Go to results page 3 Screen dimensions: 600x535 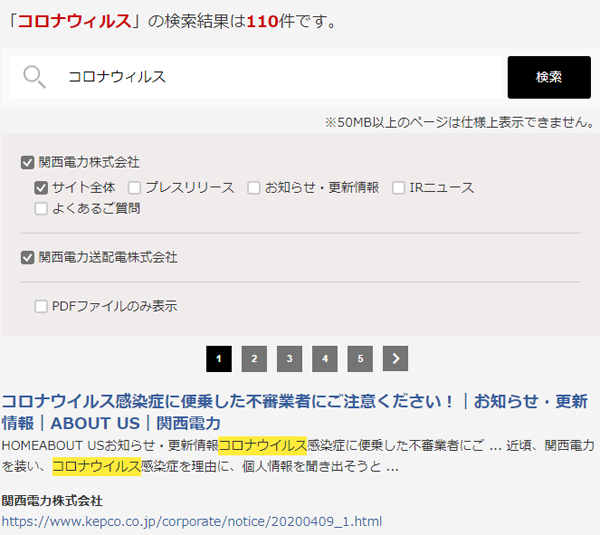pos(290,359)
